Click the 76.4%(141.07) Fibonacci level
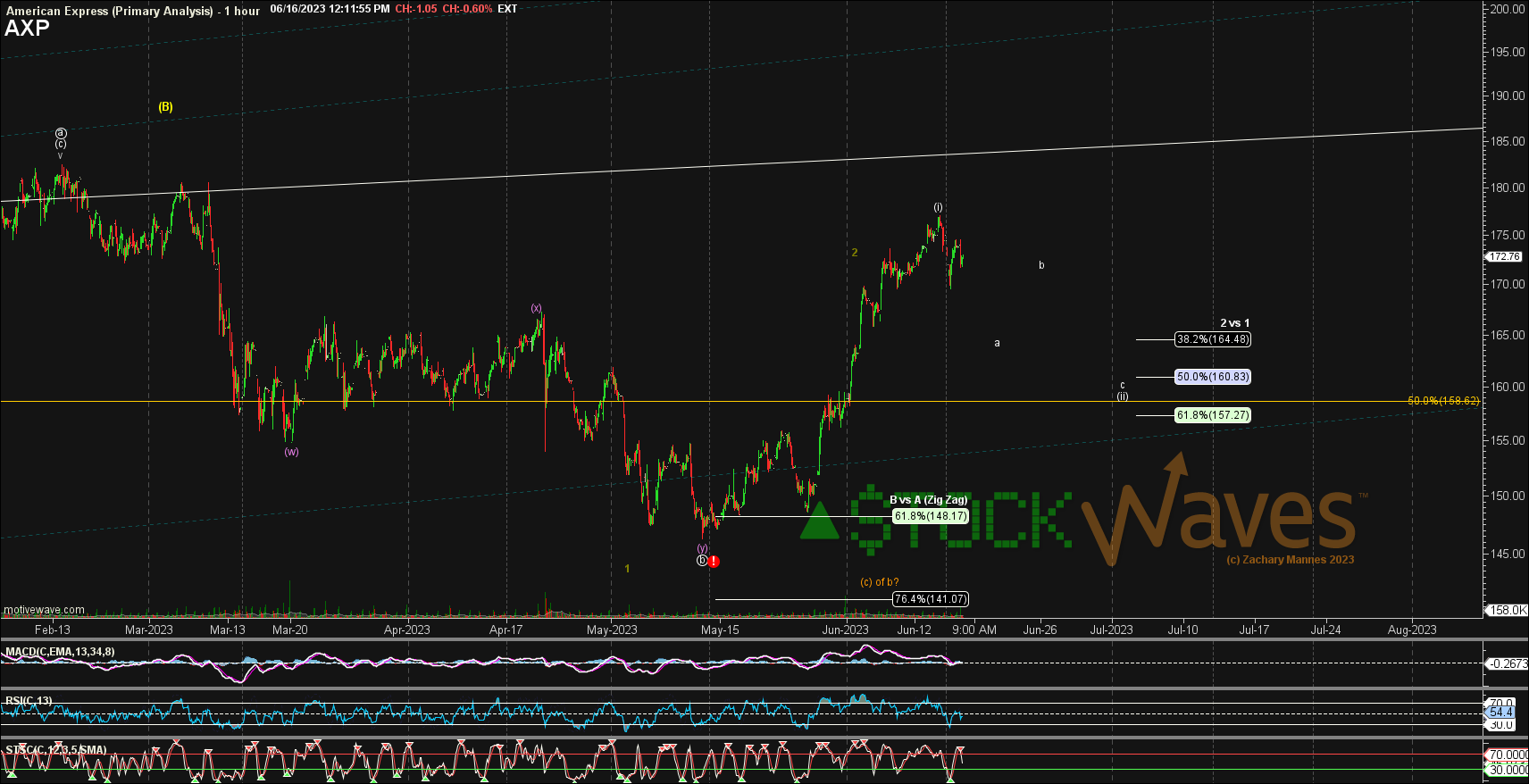This screenshot has width=1529, height=784. pyautogui.click(x=931, y=599)
